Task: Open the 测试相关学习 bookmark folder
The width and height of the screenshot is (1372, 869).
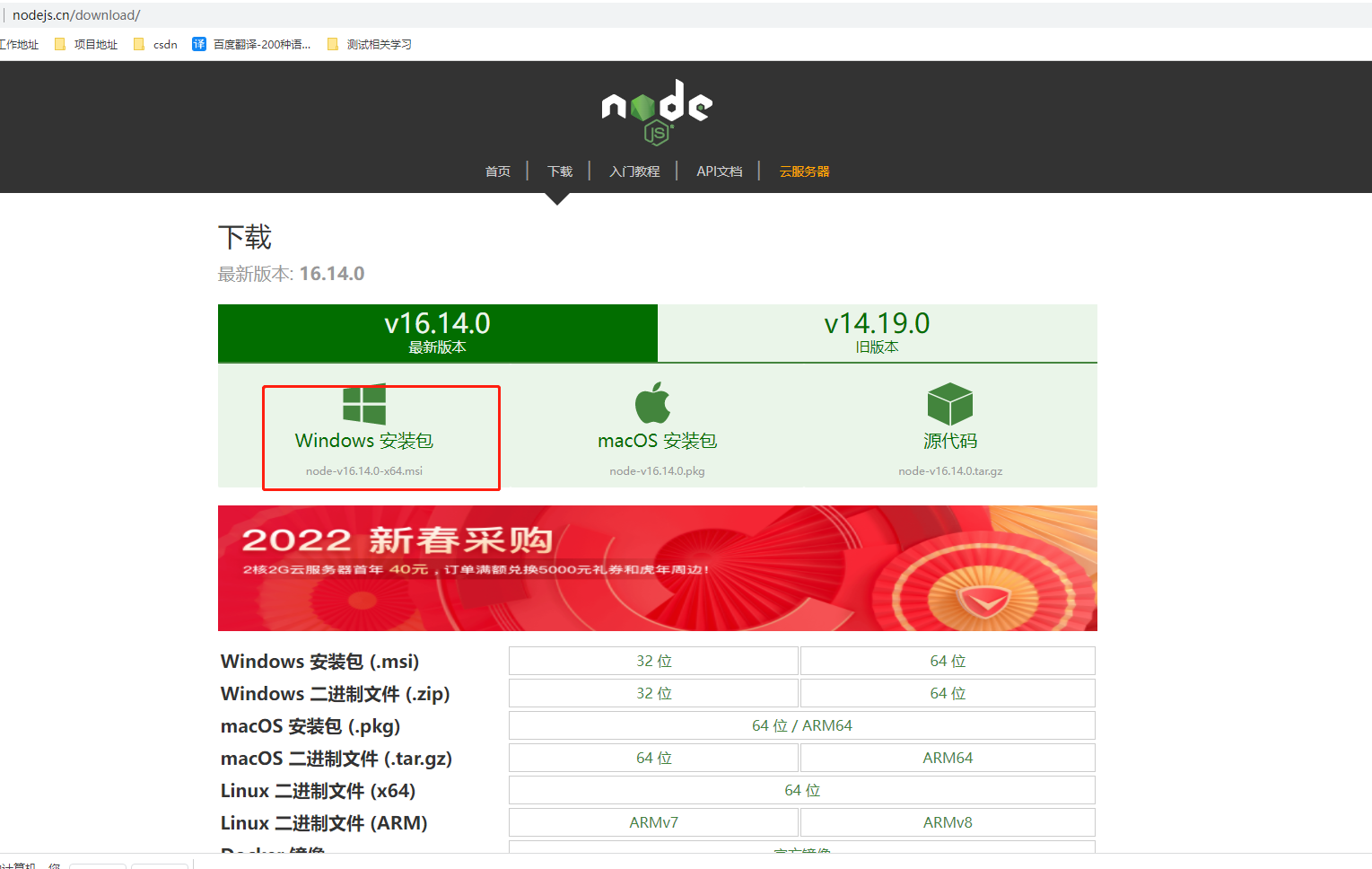Action: 369,44
